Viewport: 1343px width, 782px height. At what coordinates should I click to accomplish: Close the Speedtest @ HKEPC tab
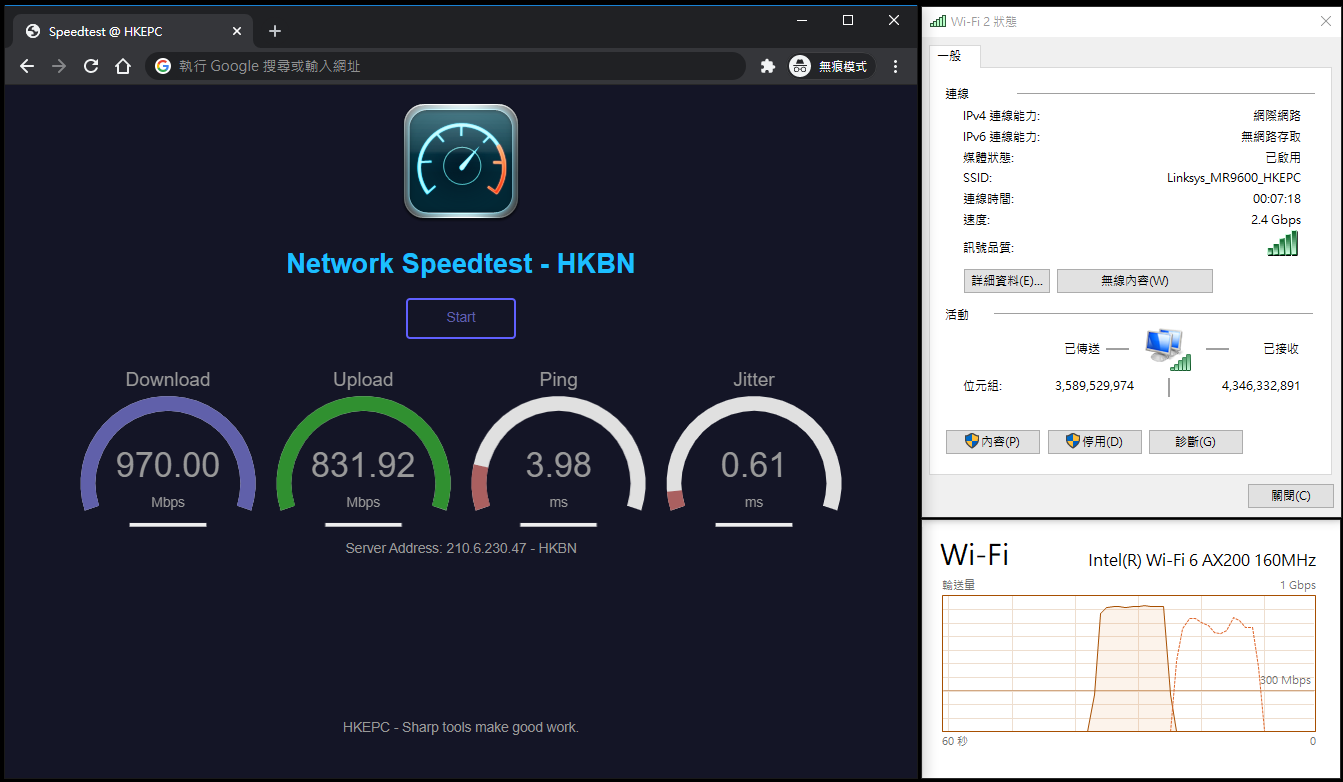coord(237,31)
